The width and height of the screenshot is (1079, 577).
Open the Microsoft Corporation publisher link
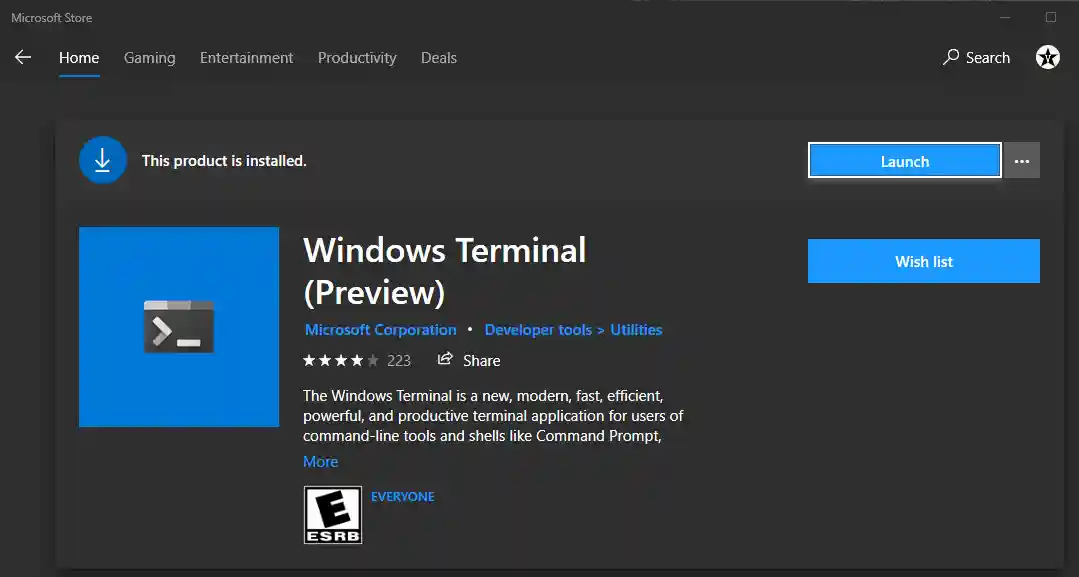click(x=380, y=329)
